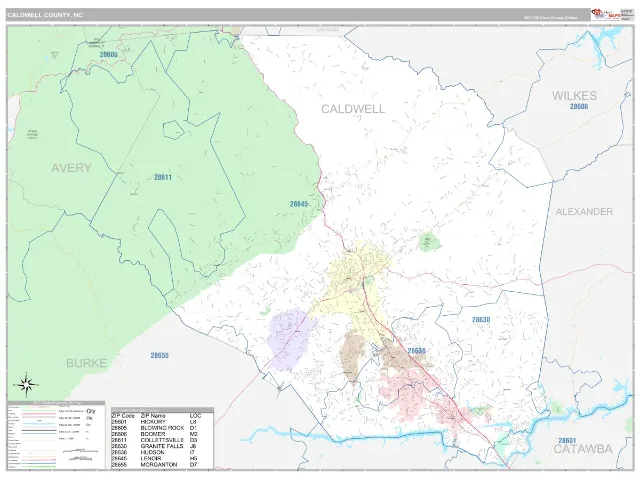
Task: Click the small green shaded area east of Lenoir
Action: [x=429, y=242]
